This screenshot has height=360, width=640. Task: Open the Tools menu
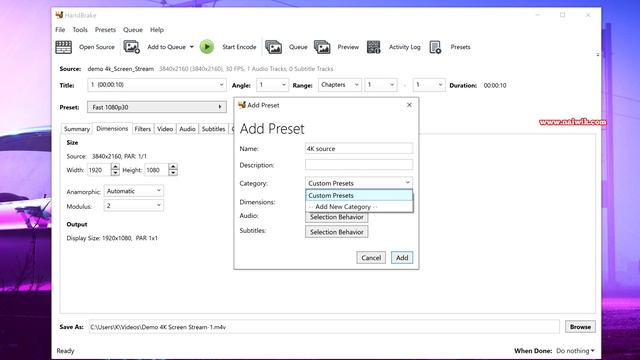[x=80, y=30]
